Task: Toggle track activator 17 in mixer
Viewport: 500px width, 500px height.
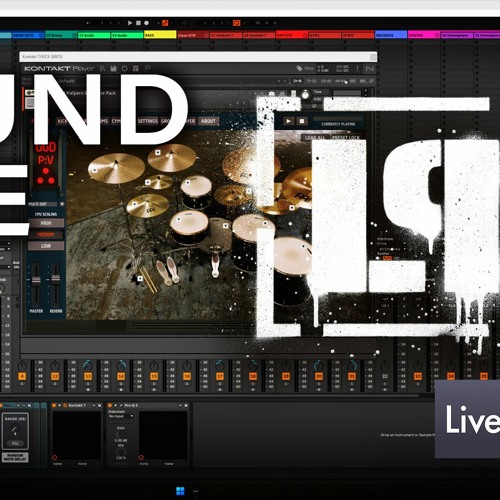Action: pyautogui.click(x=220, y=376)
